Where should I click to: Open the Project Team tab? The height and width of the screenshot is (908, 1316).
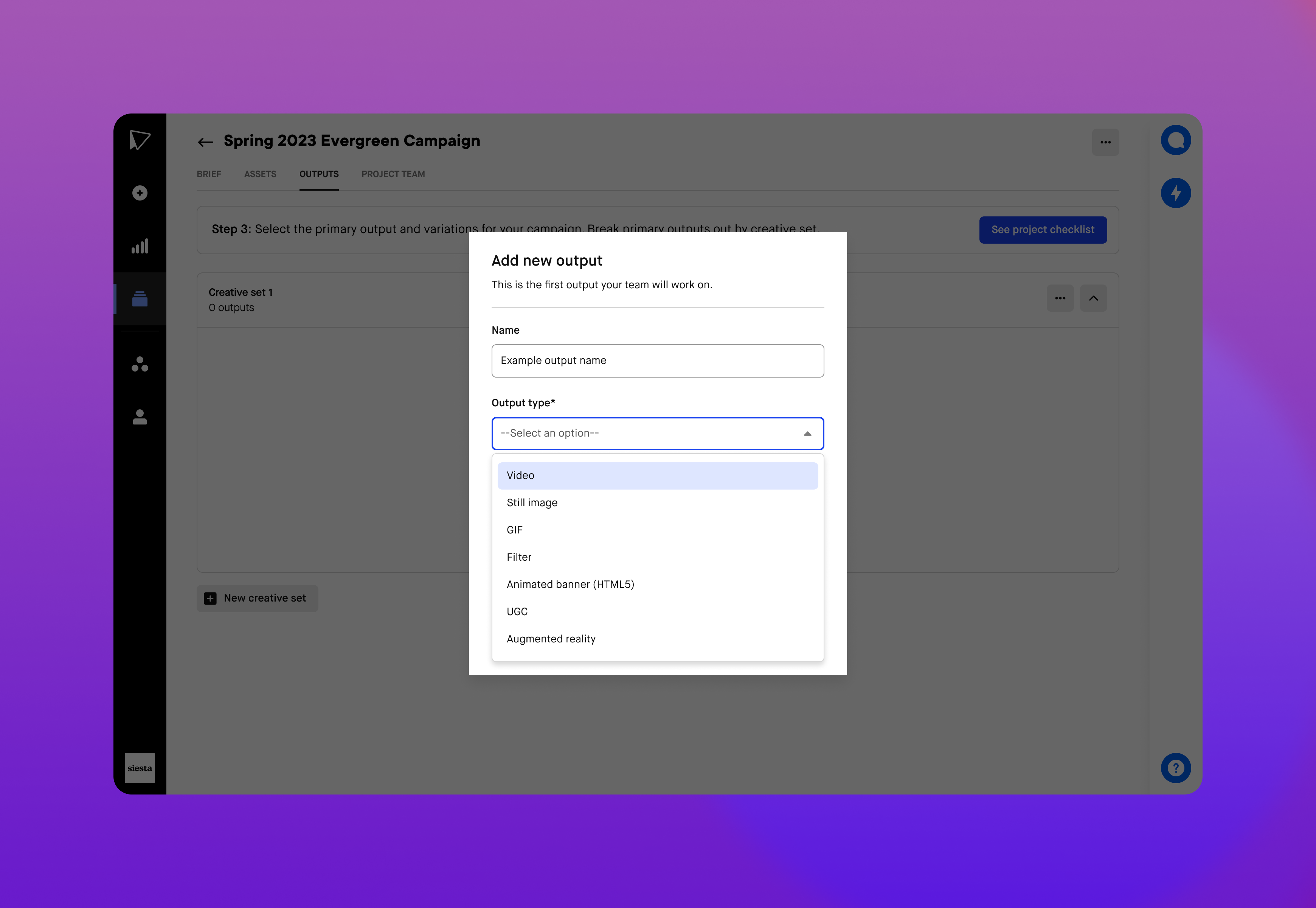393,174
